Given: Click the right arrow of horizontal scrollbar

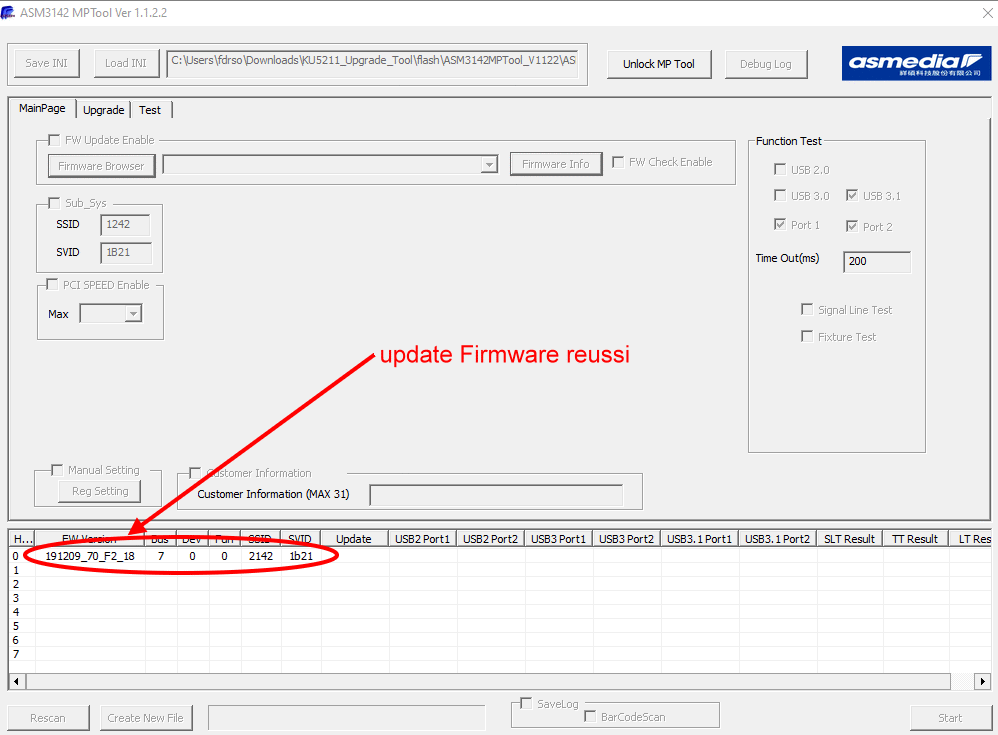Looking at the screenshot, I should pyautogui.click(x=982, y=682).
